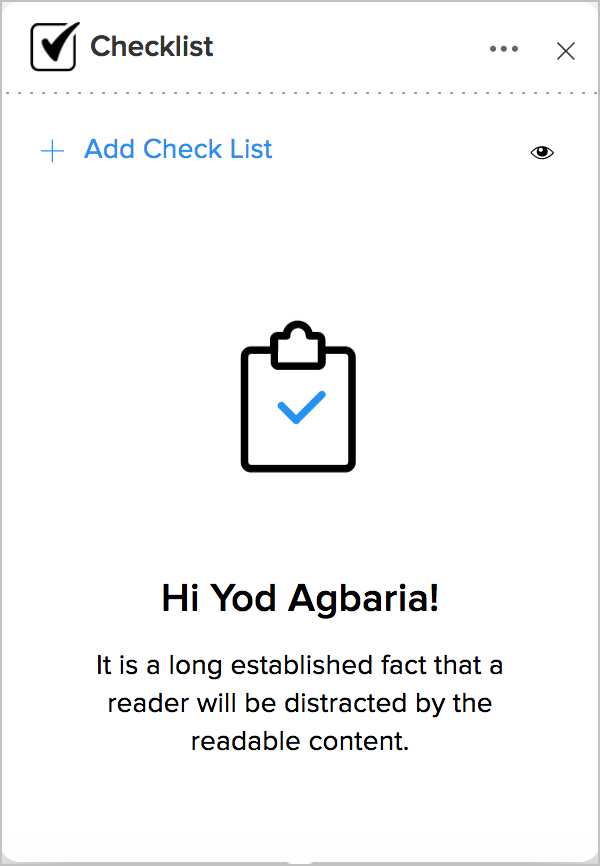Click the plus icon beside Add Check List
This screenshot has height=866, width=600.
click(52, 151)
